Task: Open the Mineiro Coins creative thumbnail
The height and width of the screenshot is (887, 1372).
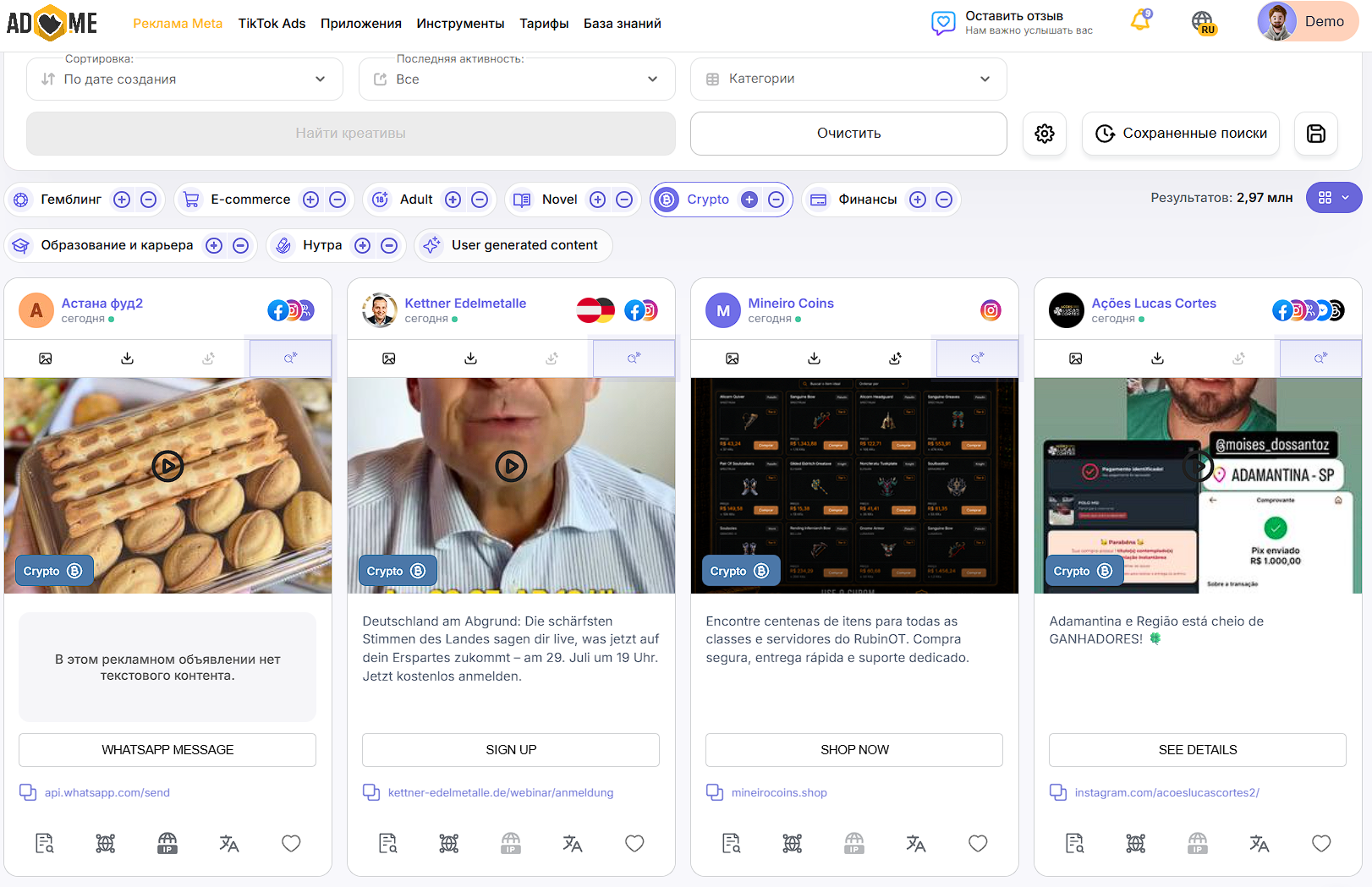Action: point(854,485)
